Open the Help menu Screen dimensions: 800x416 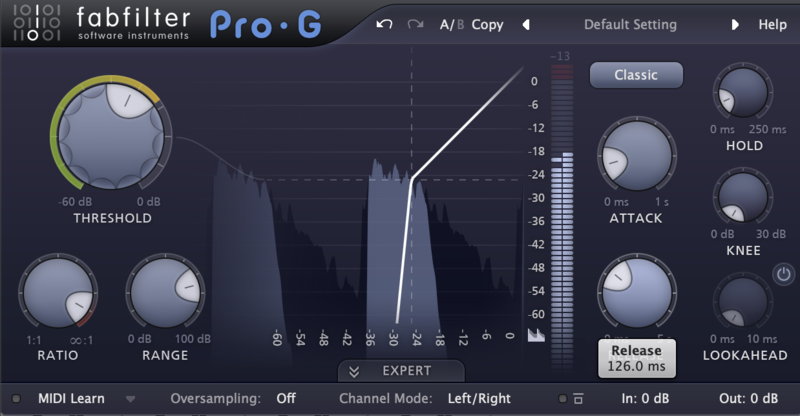pos(772,25)
